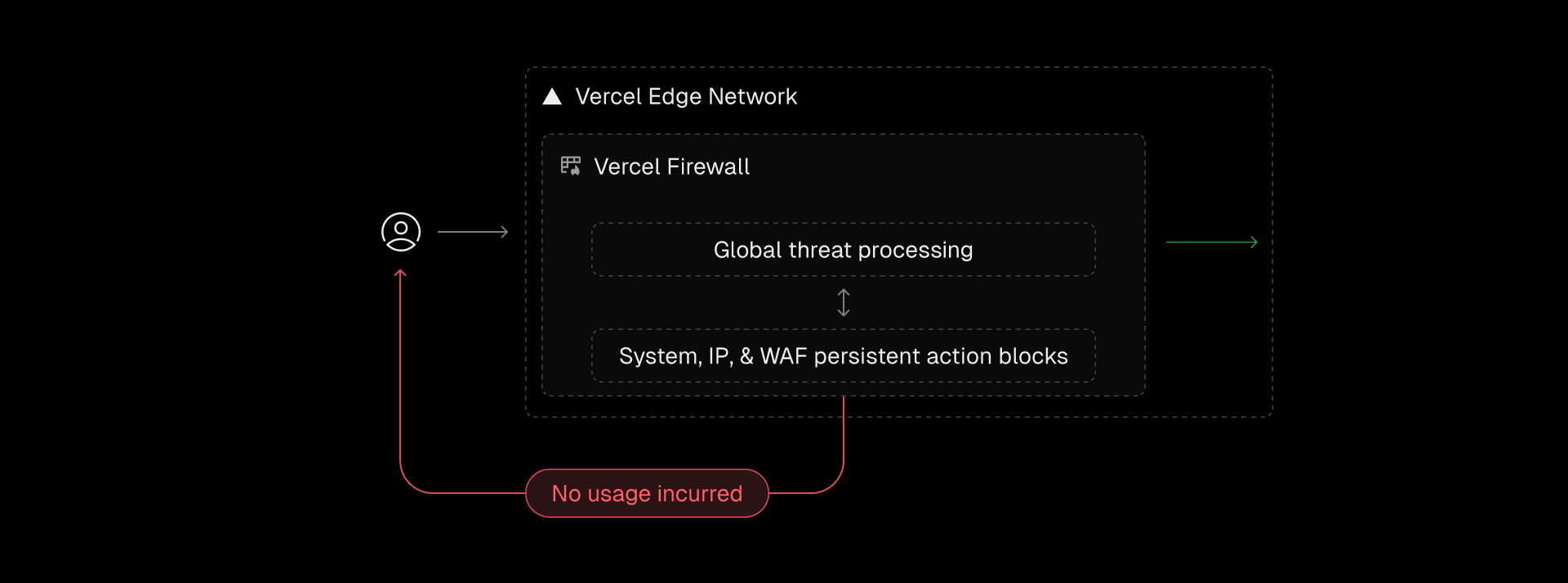The height and width of the screenshot is (583, 1568).
Task: Click the gray arrow's arrowhead tip
Action: (506, 232)
